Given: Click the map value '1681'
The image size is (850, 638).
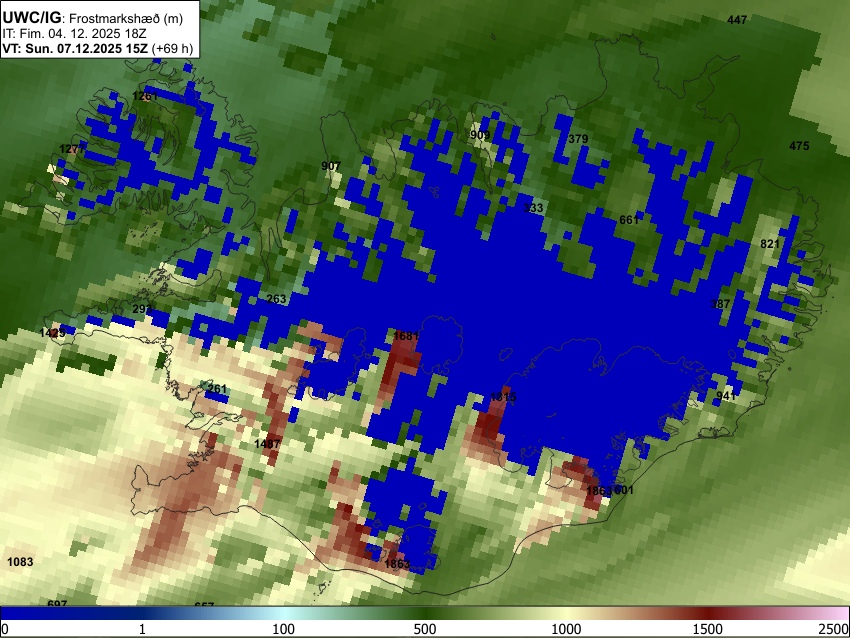Looking at the screenshot, I should click(x=406, y=336).
